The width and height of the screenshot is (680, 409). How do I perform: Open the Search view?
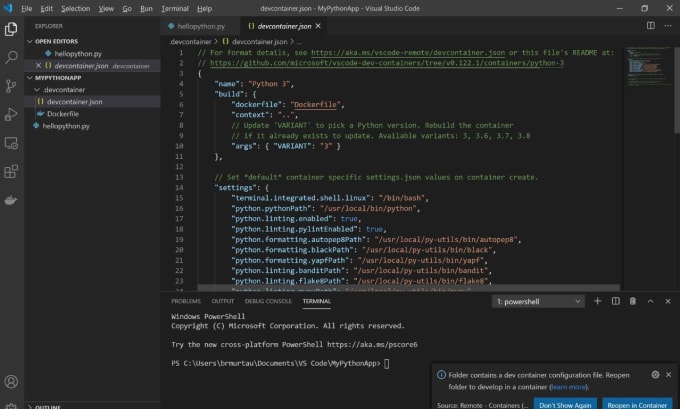click(11, 57)
